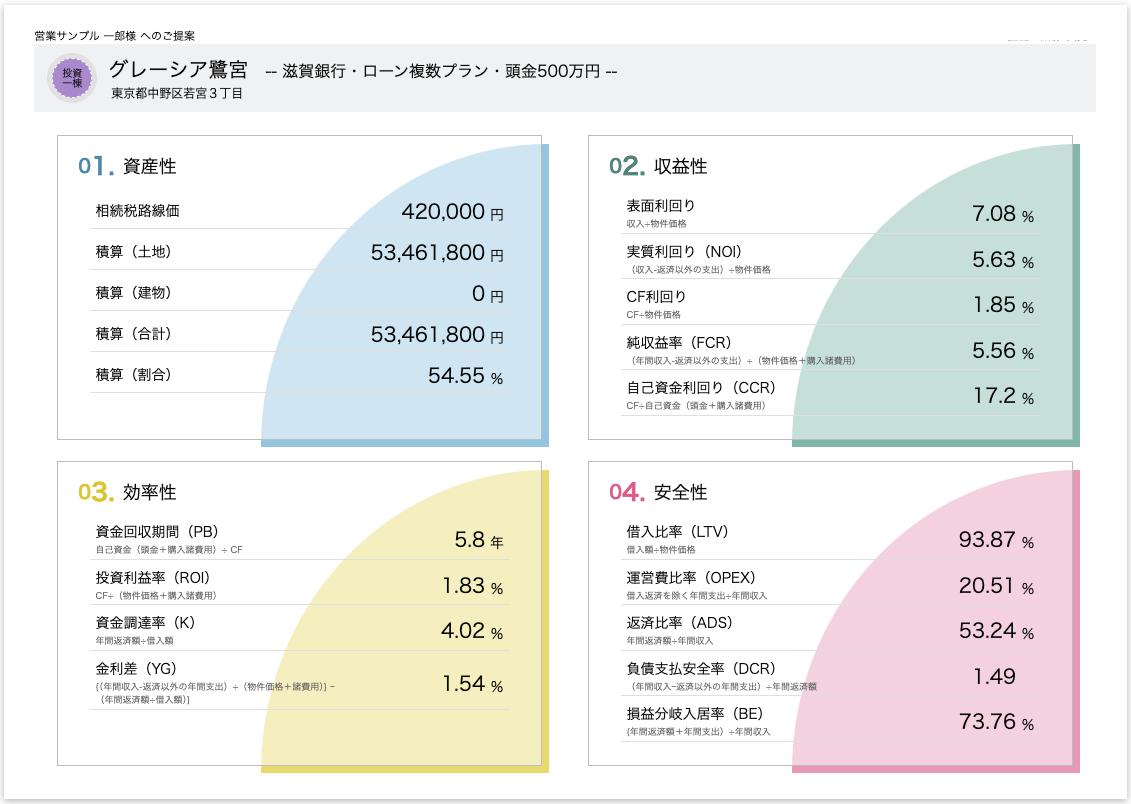Click the 資金回収期間（PB） label
1131x804 pixels.
click(157, 531)
